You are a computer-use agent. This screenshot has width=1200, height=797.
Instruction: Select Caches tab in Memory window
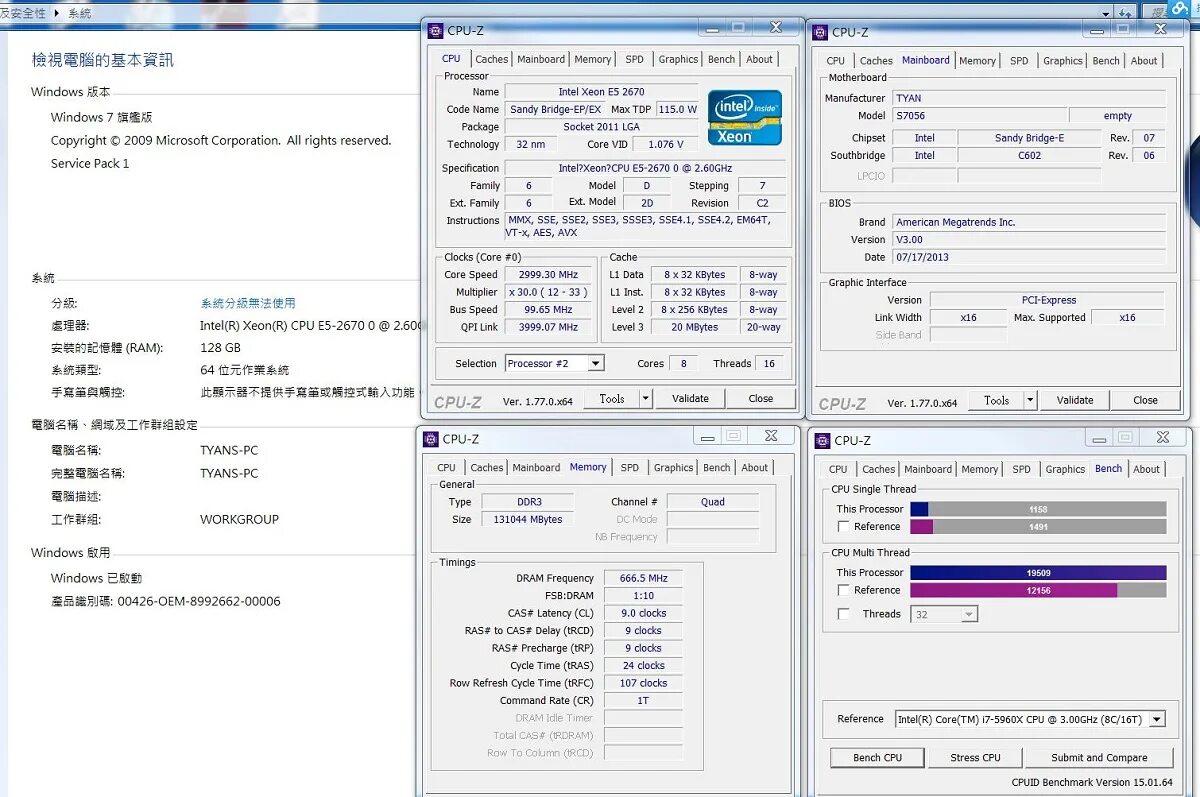487,468
